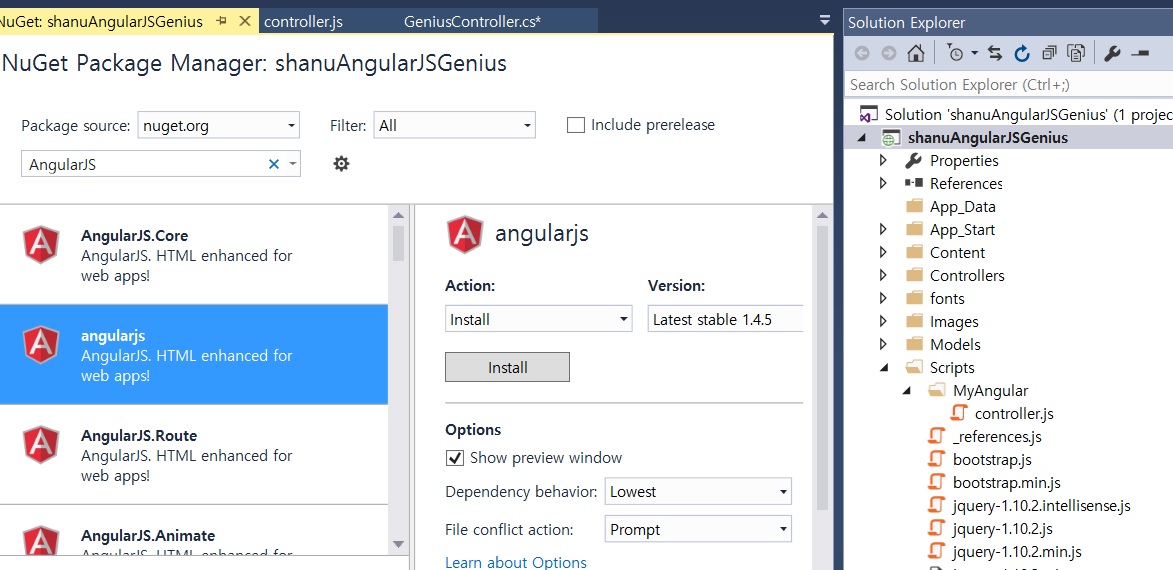Click Forward arrow in Solution Explorer toolbar
The height and width of the screenshot is (570, 1173).
(x=888, y=53)
